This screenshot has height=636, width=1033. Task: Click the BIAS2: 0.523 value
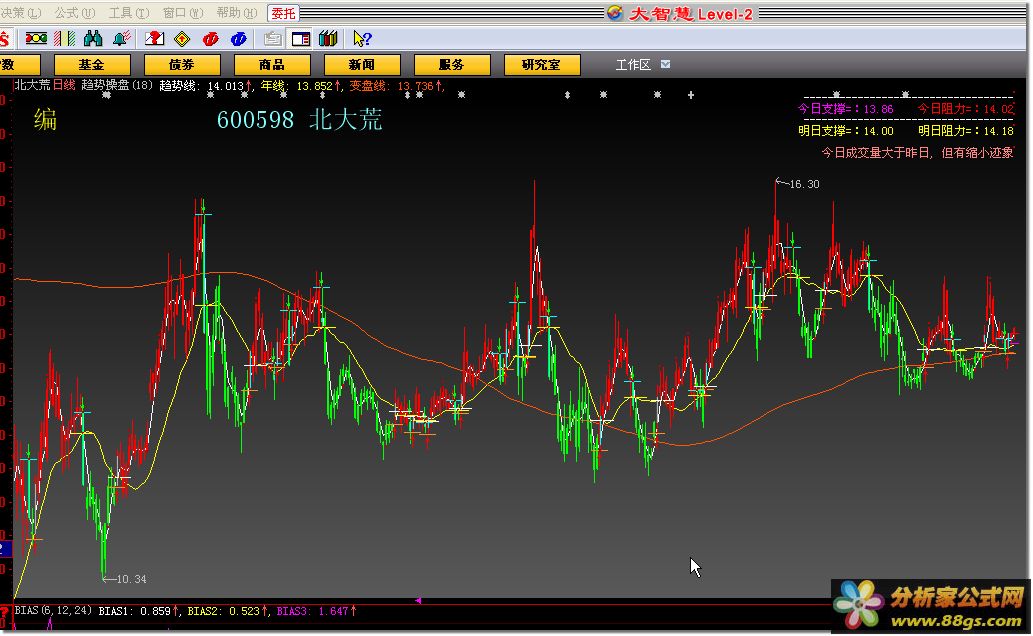[x=227, y=611]
